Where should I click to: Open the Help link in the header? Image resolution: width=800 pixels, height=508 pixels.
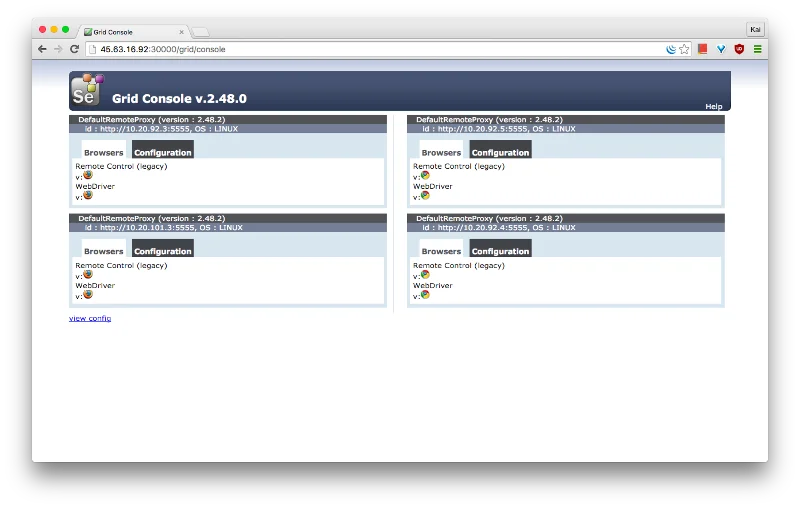coord(714,106)
